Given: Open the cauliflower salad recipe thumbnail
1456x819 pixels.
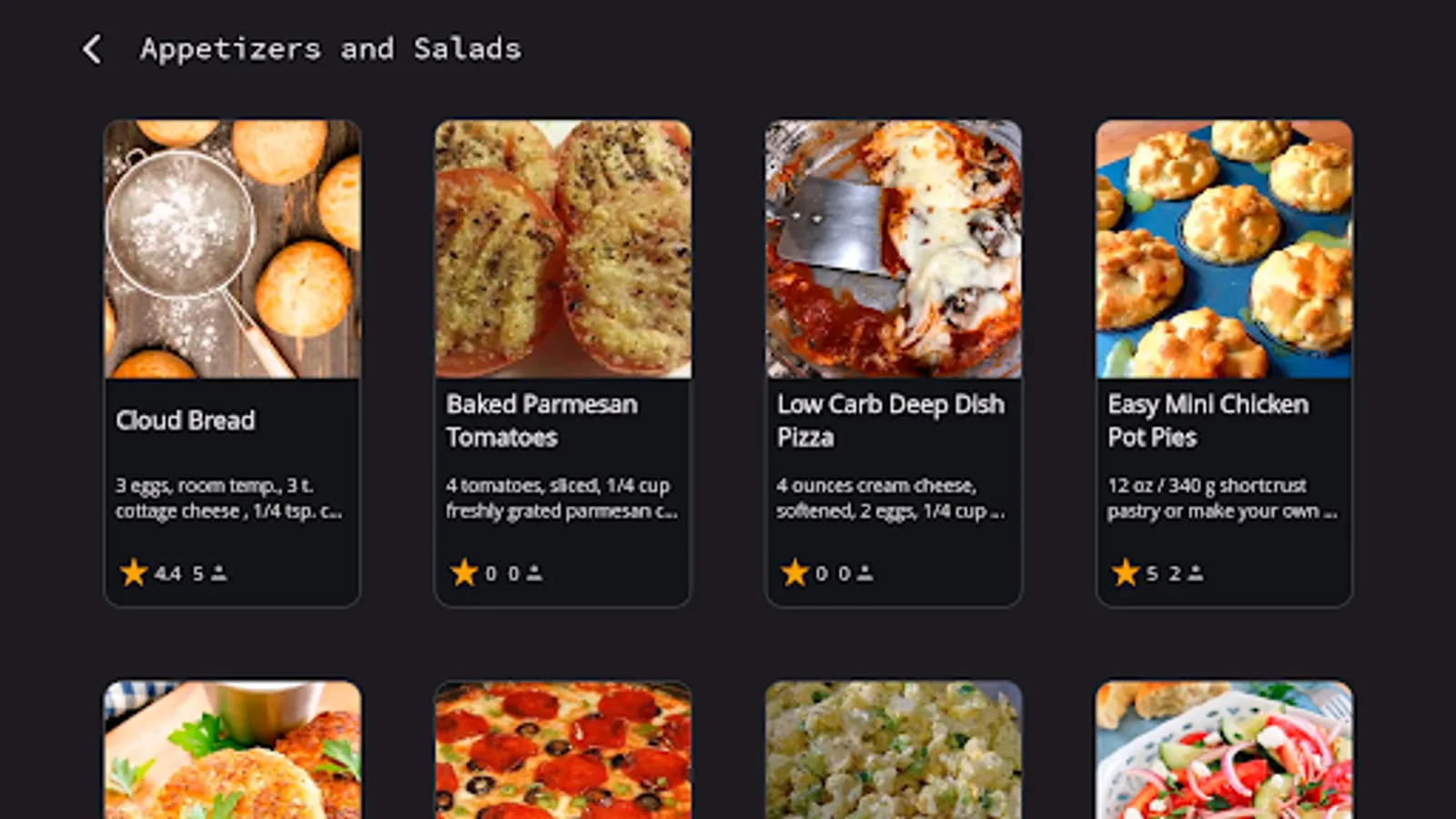Looking at the screenshot, I should [894, 750].
